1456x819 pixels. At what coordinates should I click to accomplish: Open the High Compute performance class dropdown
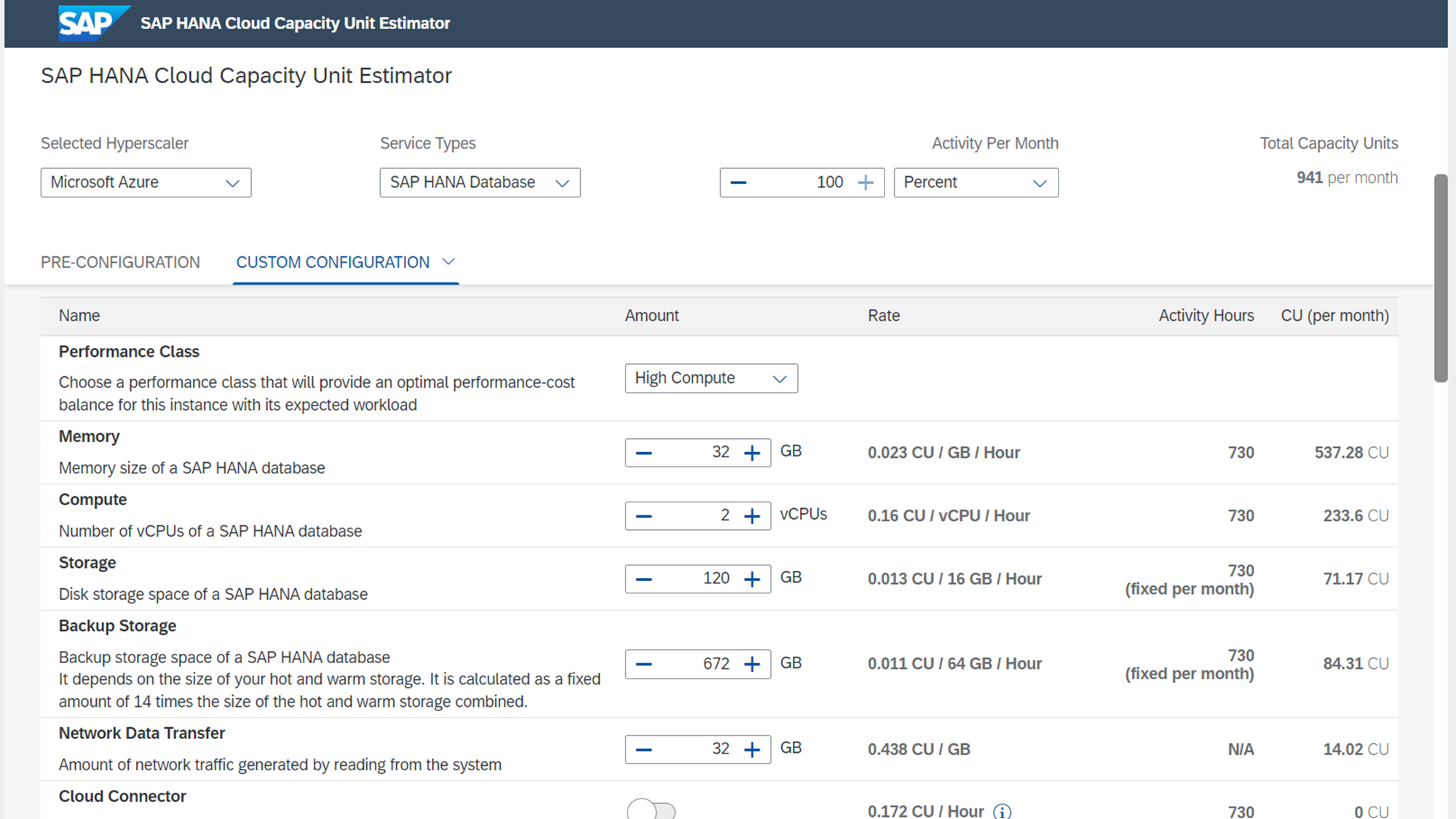tap(711, 379)
